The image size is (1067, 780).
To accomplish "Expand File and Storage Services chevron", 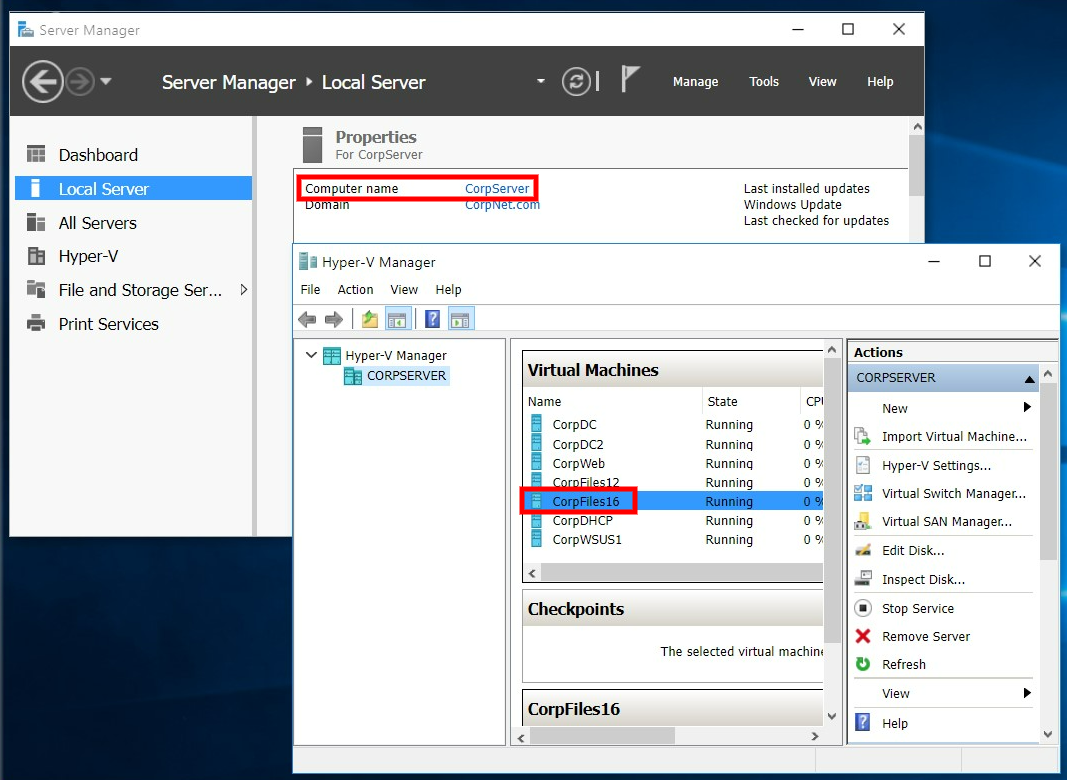I will click(244, 290).
